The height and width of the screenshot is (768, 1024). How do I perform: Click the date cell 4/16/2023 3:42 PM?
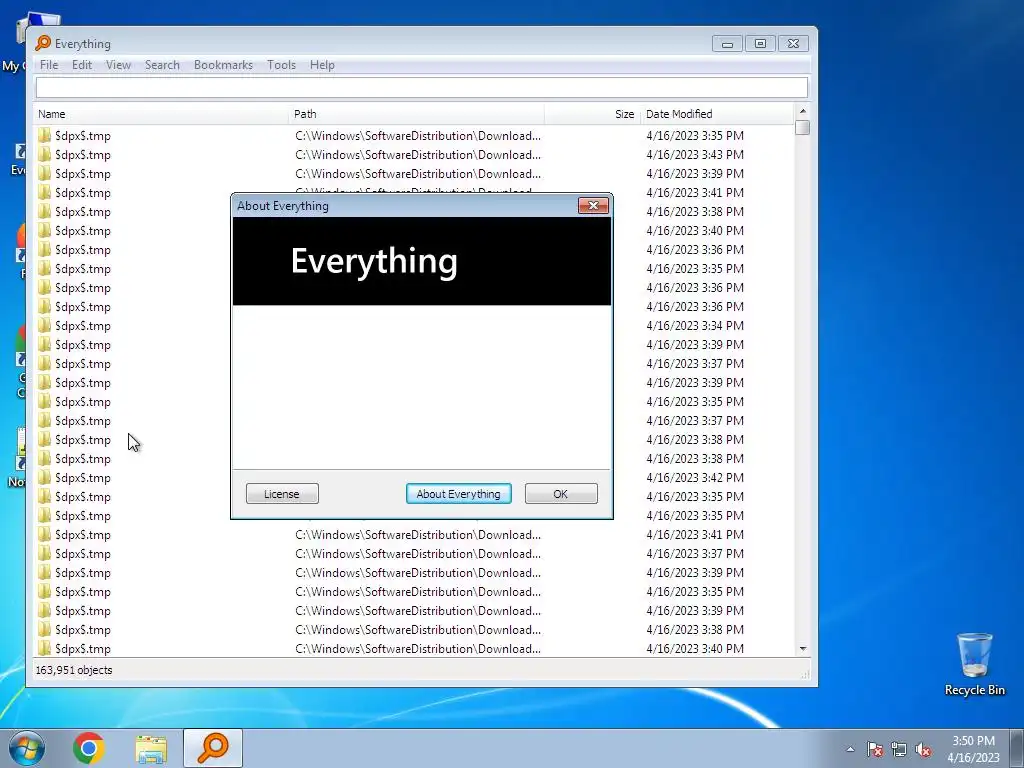point(695,478)
